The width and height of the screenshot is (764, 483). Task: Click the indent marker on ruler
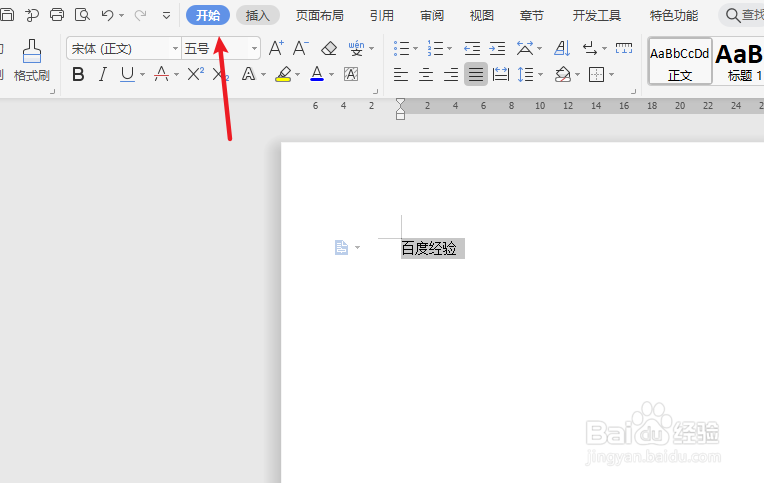pyautogui.click(x=401, y=109)
